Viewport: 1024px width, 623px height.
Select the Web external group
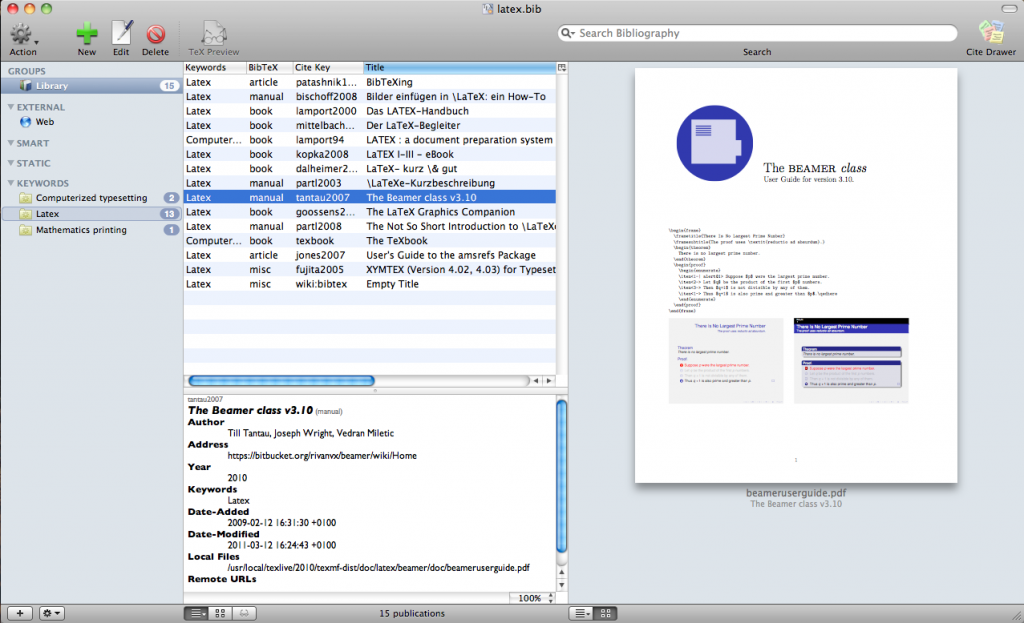[44, 122]
